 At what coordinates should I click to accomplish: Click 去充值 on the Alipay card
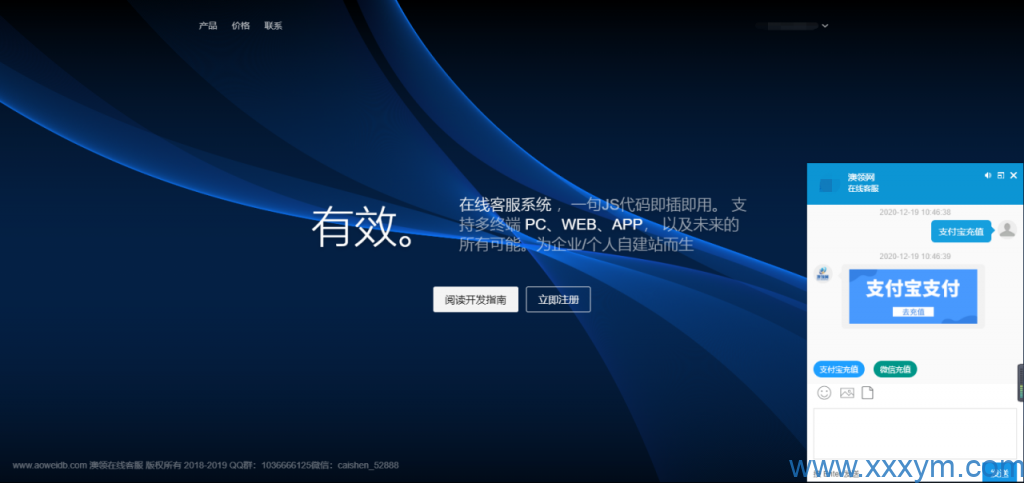coord(912,312)
